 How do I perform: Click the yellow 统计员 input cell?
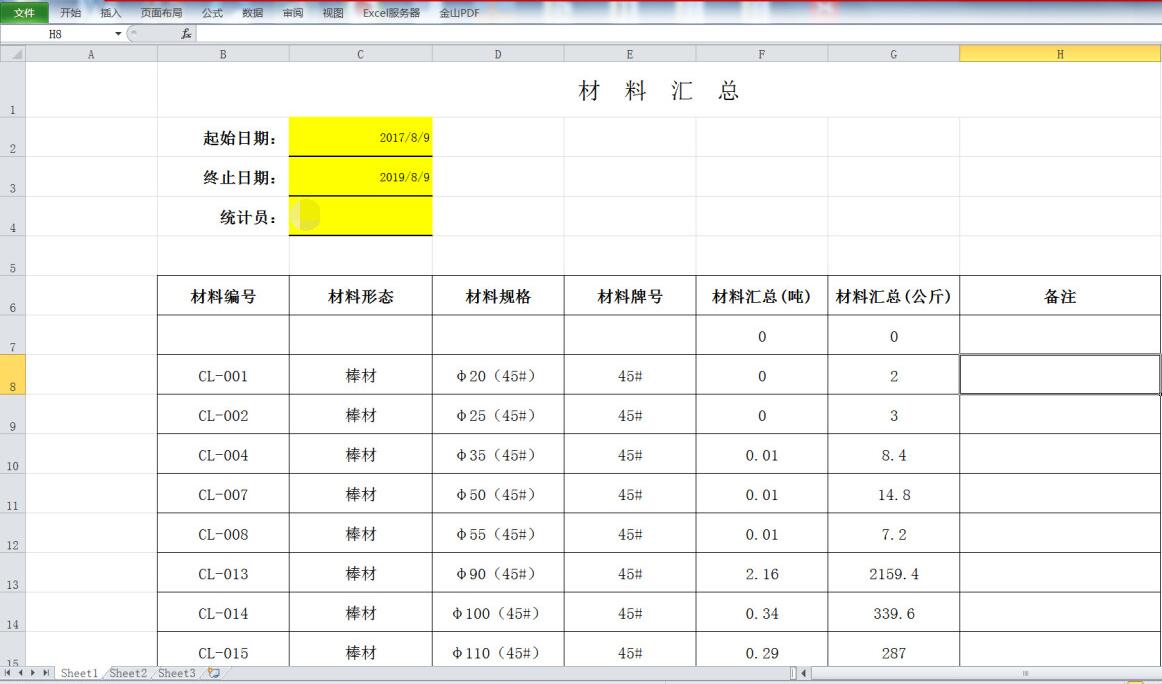click(360, 217)
